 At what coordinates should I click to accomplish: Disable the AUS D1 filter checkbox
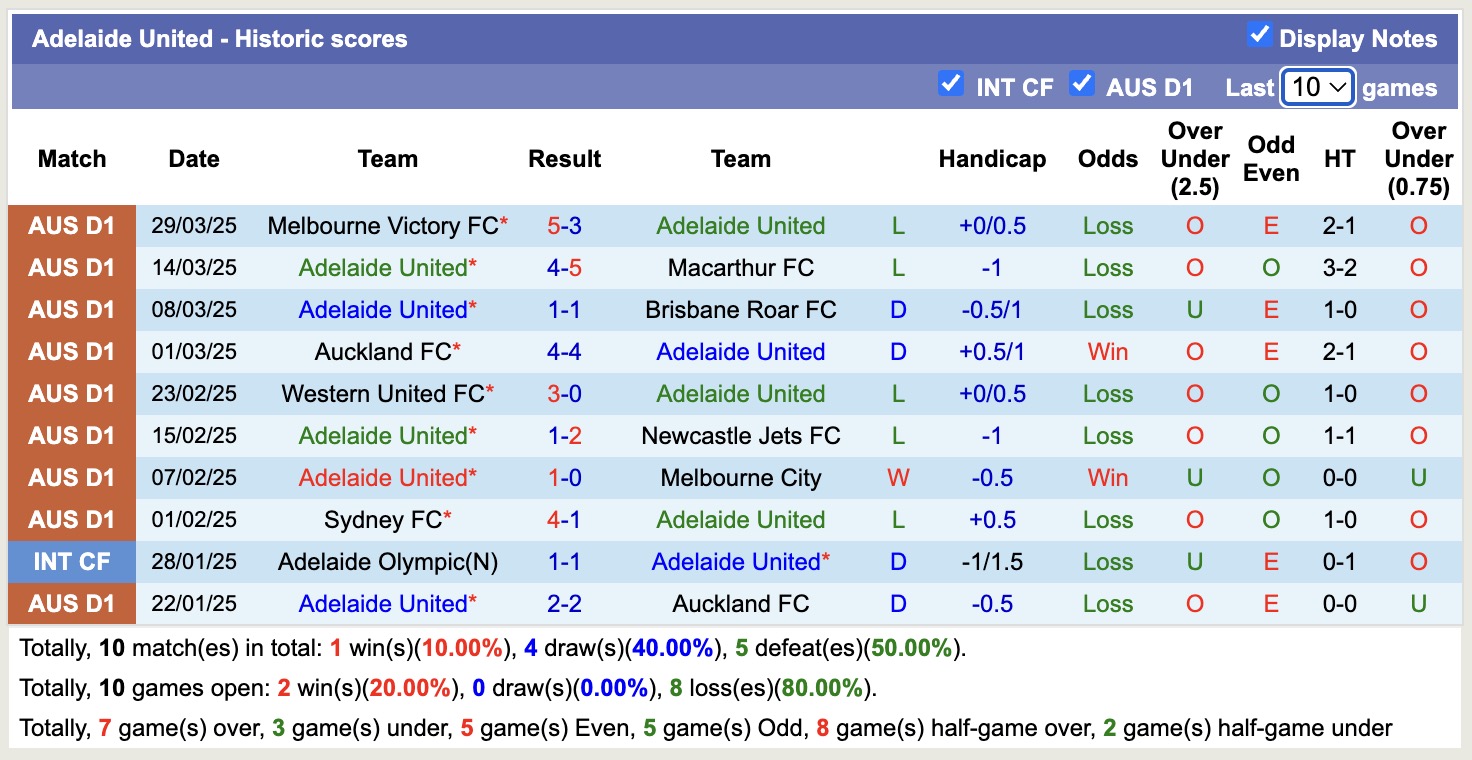click(1082, 85)
